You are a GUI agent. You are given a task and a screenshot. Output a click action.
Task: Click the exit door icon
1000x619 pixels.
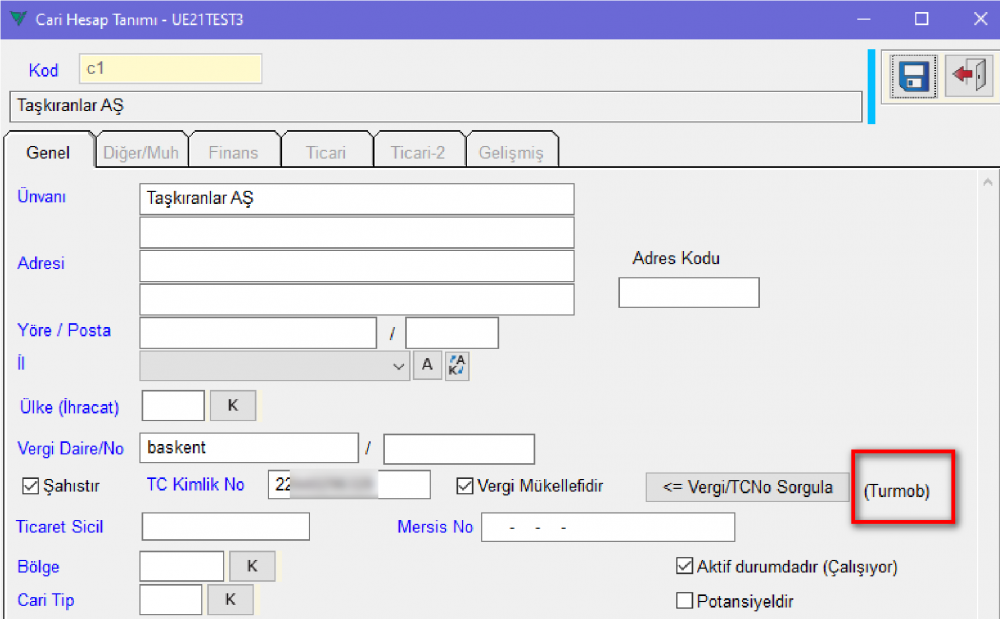point(968,77)
